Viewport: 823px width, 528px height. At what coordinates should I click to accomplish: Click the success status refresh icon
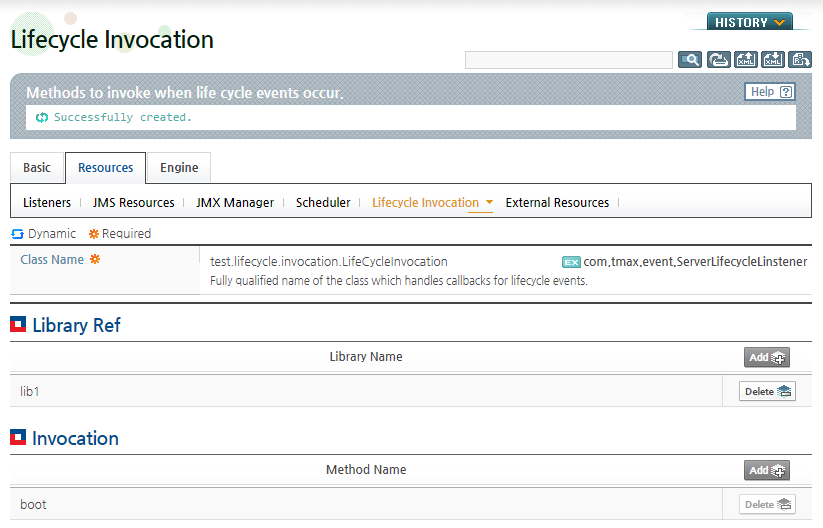tap(41, 118)
